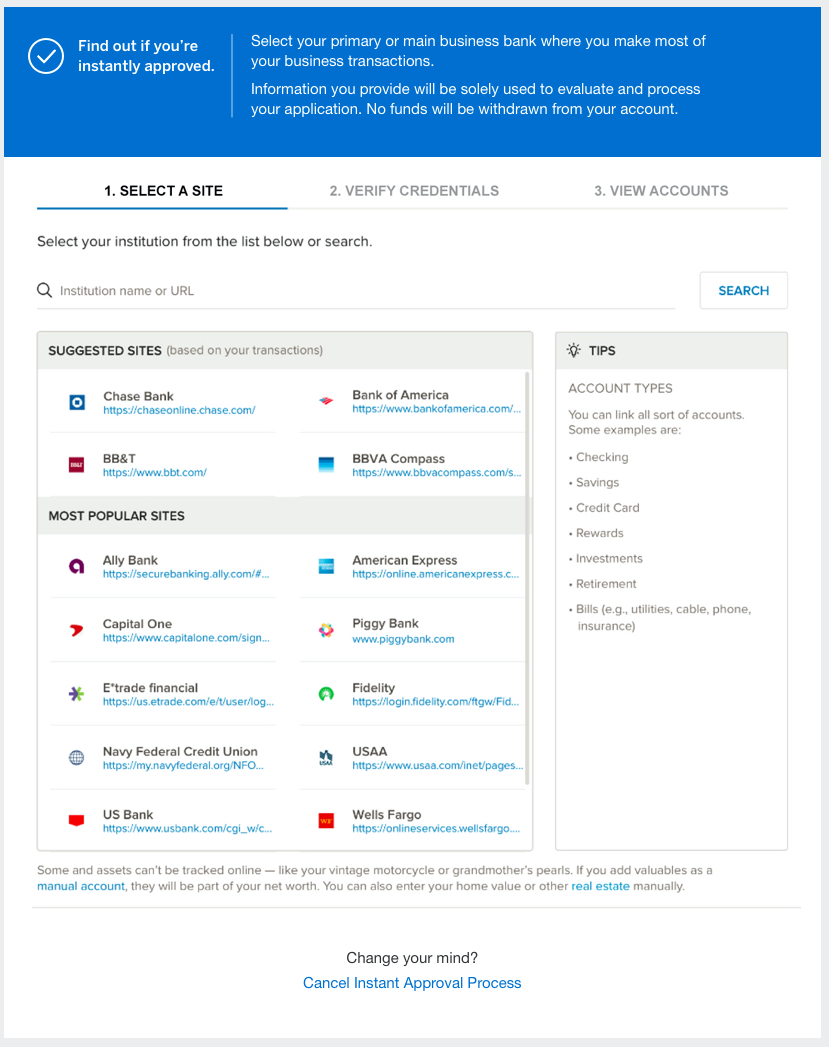Click the Navy Federal globe icon
This screenshot has width=829, height=1047.
pos(76,758)
